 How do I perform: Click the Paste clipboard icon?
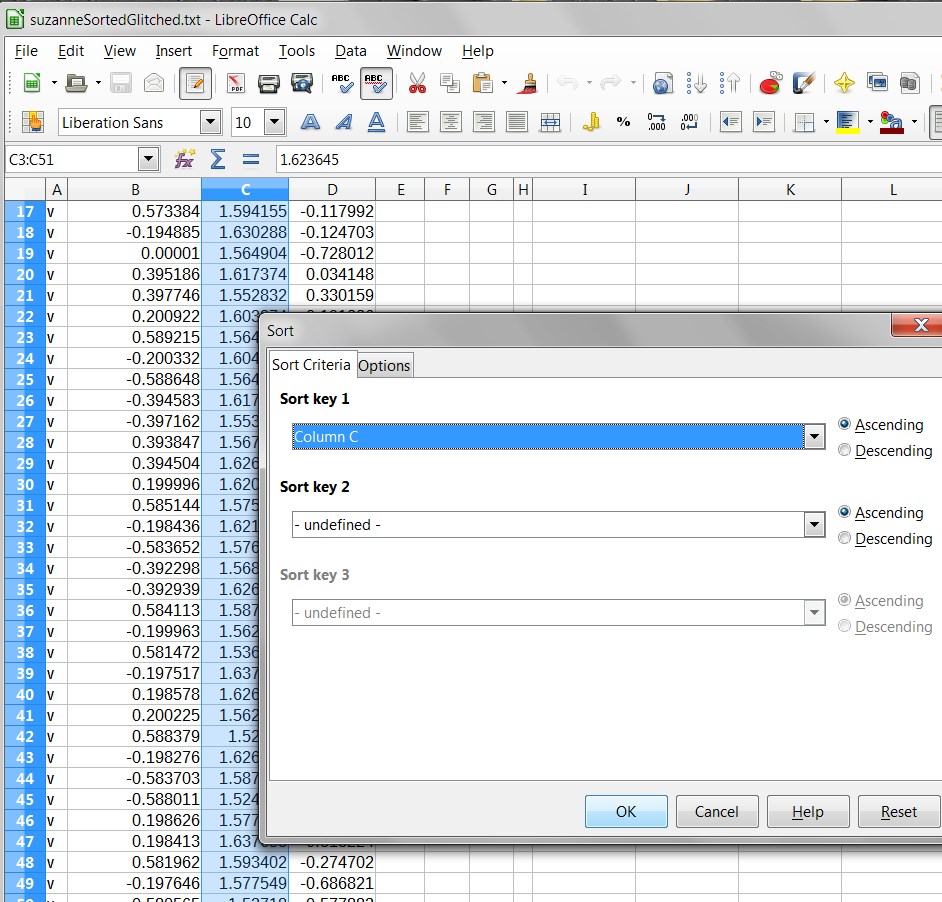click(482, 83)
